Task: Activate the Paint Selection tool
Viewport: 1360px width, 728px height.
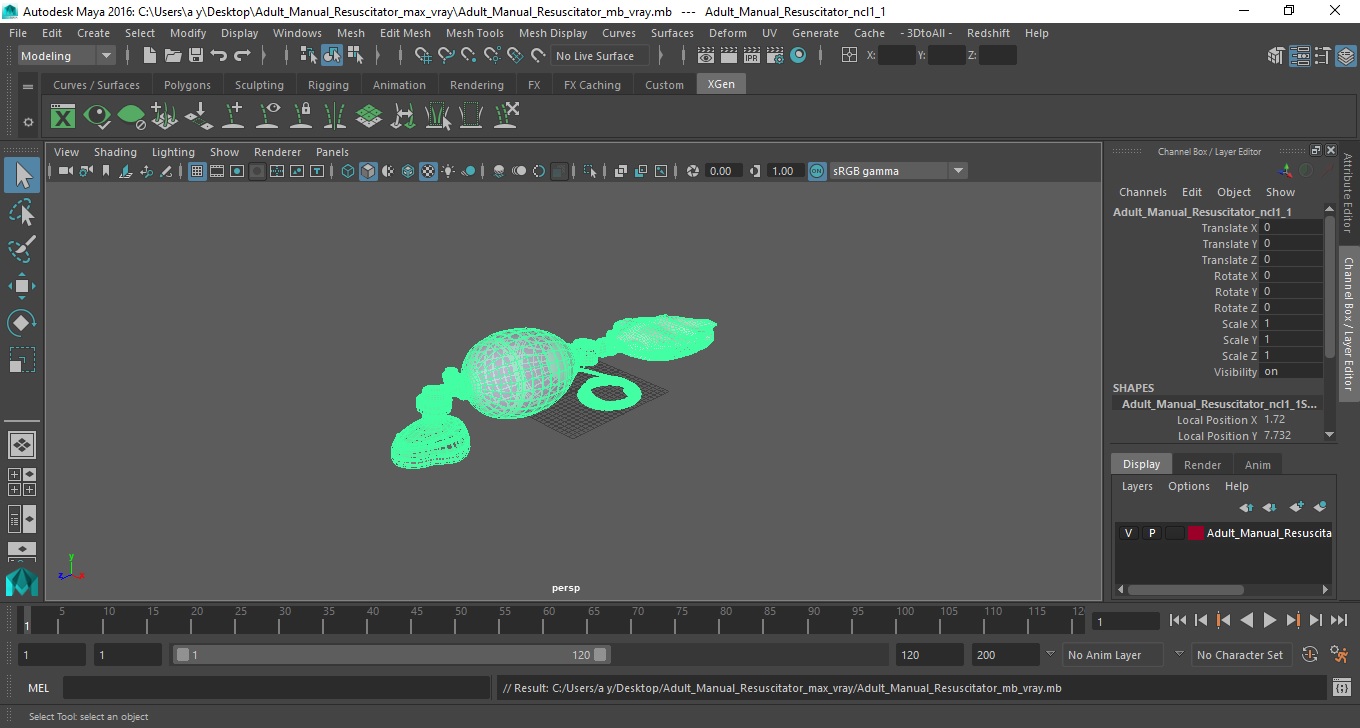Action: click(22, 250)
